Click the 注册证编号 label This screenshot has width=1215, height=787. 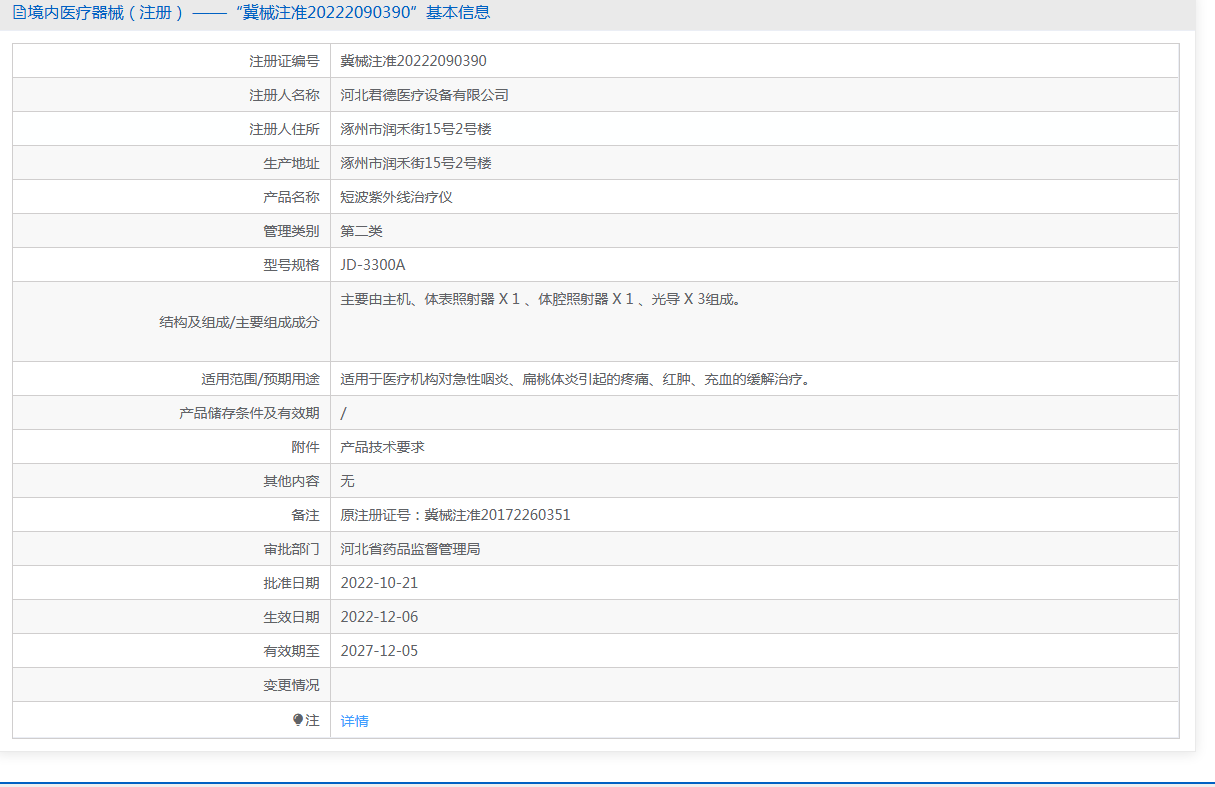click(x=284, y=61)
